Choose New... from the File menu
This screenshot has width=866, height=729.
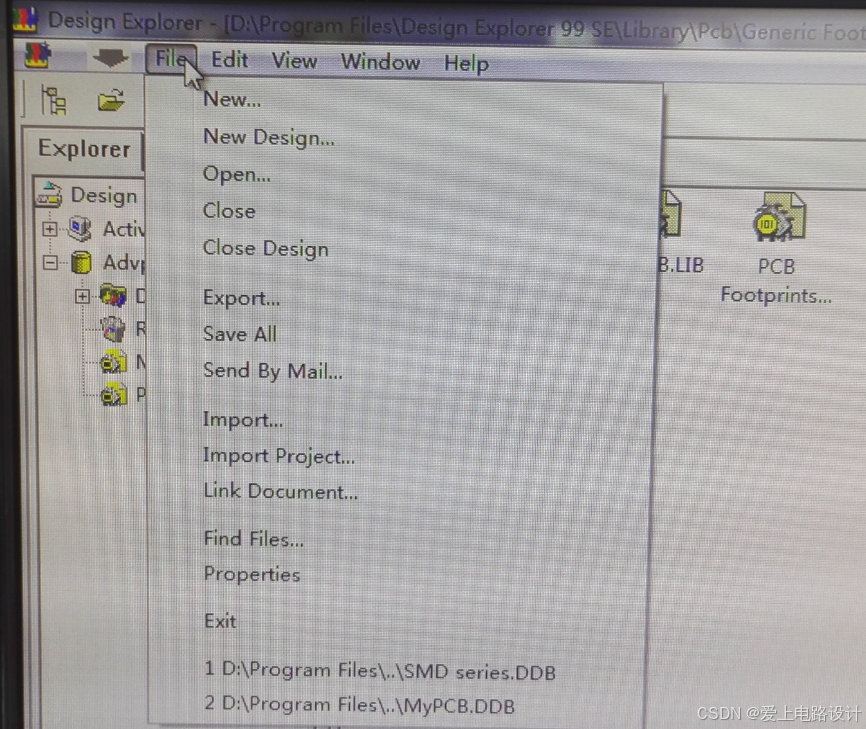click(232, 99)
